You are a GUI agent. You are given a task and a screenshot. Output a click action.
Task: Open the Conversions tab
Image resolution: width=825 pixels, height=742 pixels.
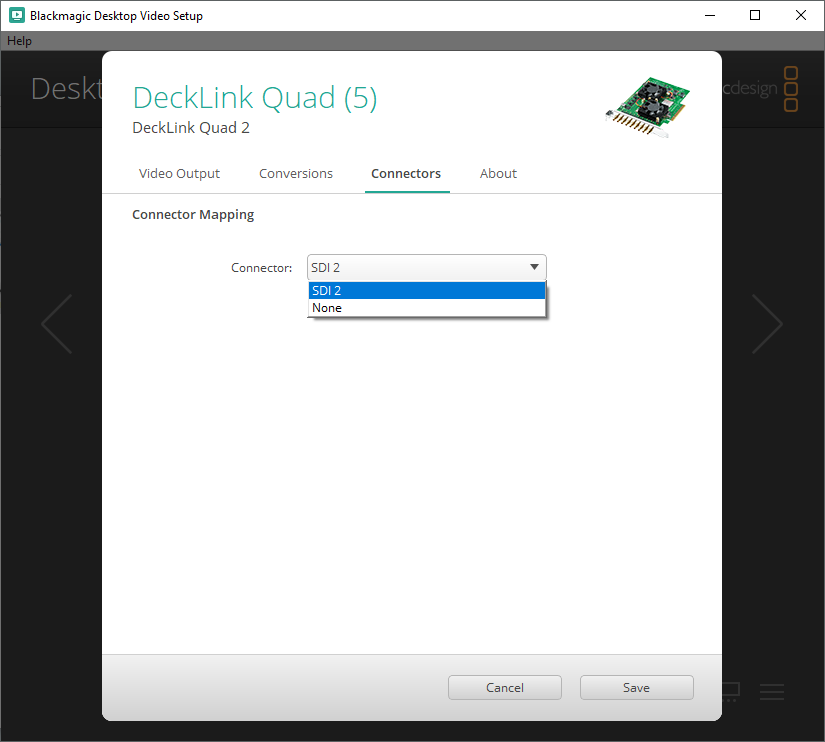click(x=296, y=173)
